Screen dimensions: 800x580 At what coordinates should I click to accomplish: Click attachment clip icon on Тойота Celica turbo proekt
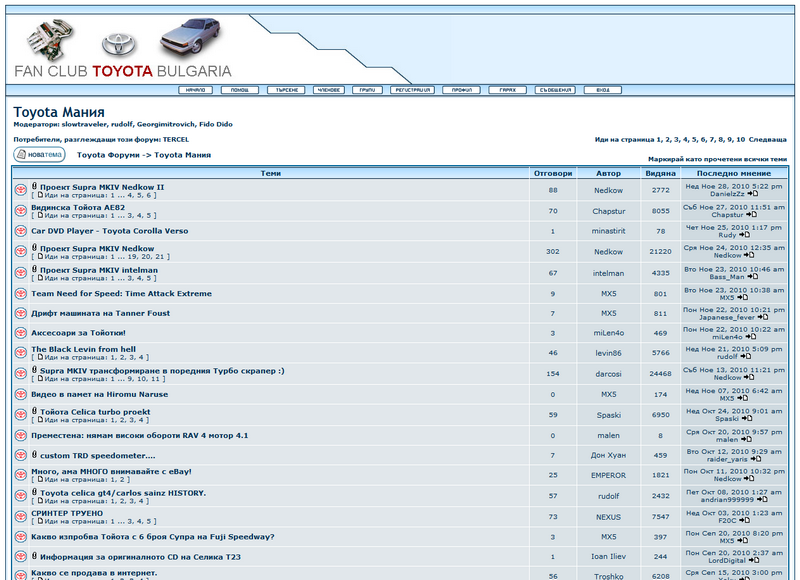pyautogui.click(x=34, y=411)
